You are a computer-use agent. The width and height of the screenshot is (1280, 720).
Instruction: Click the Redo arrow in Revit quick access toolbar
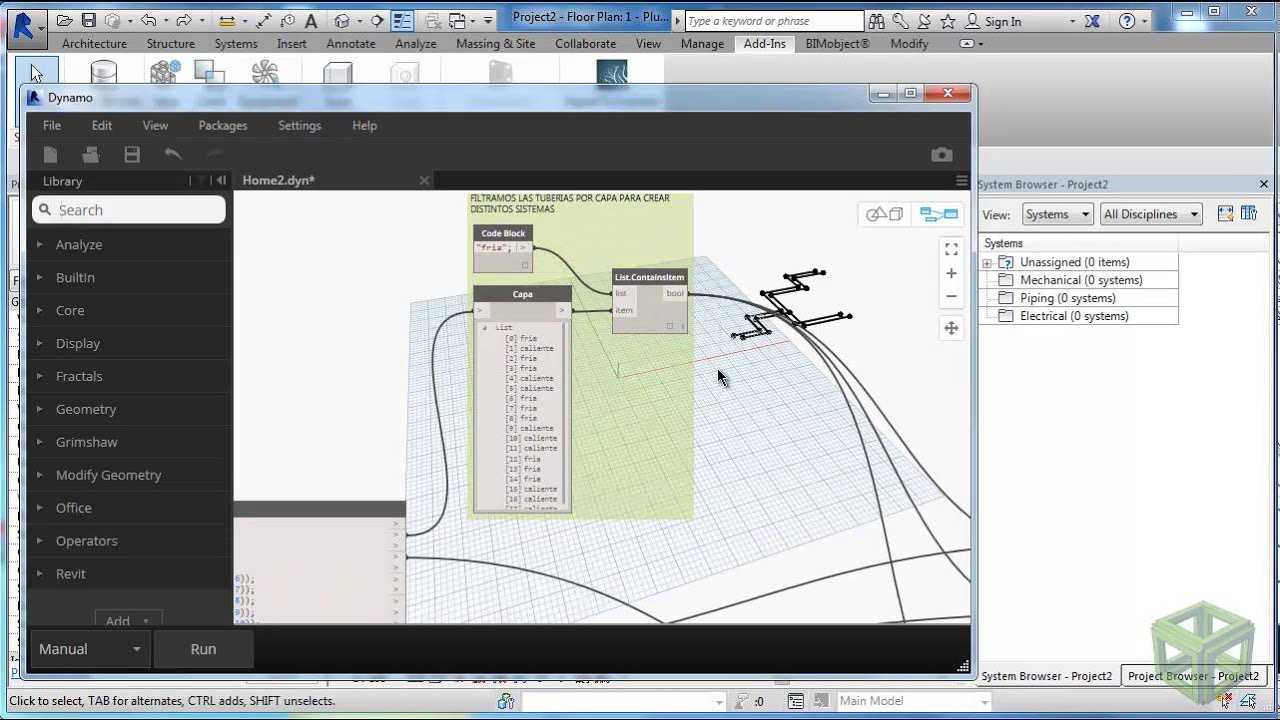[184, 21]
